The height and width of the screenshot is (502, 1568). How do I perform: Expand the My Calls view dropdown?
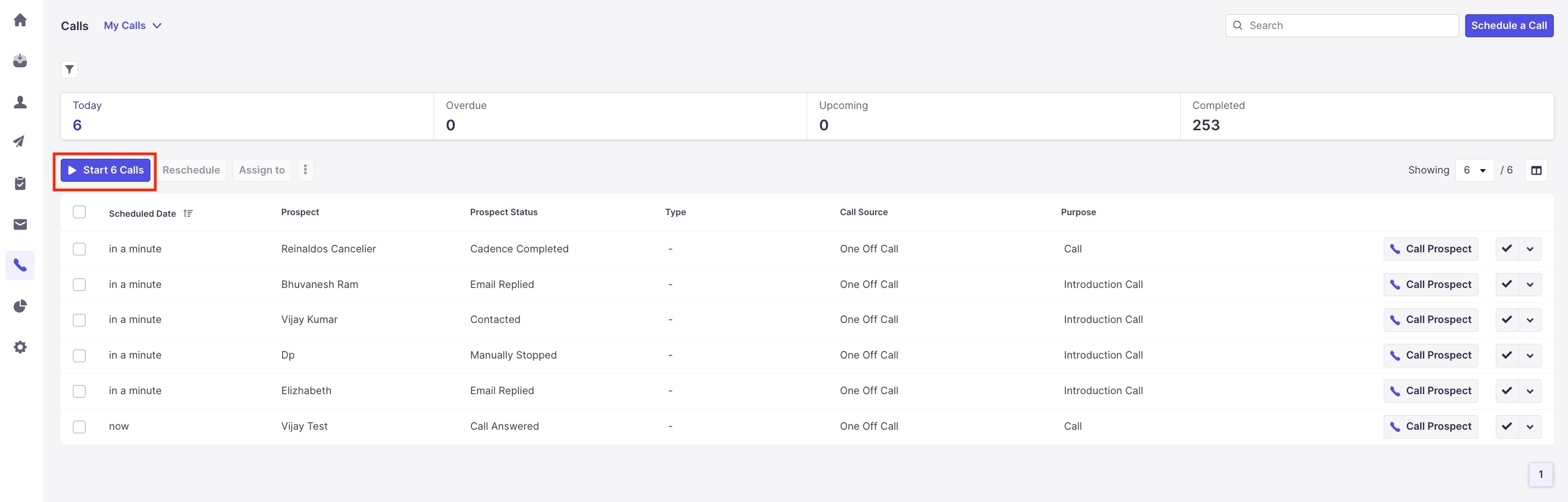(133, 26)
